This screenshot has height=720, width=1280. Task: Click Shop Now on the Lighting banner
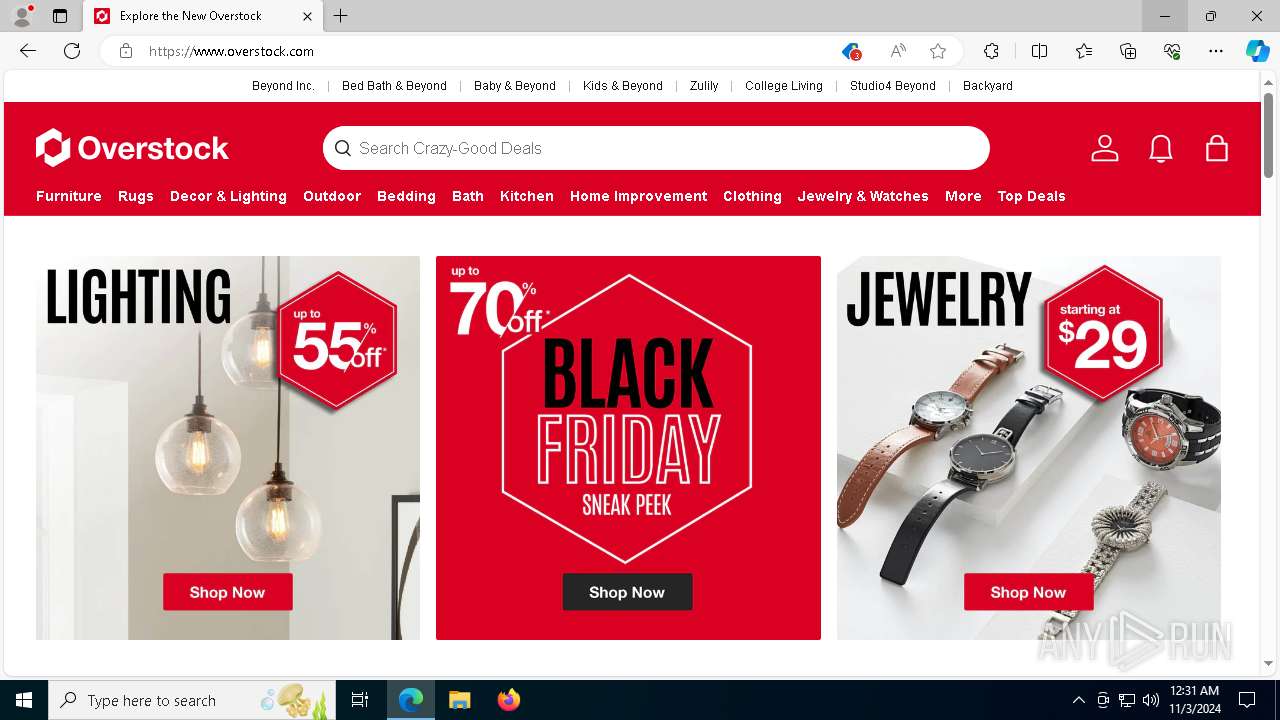pyautogui.click(x=228, y=592)
